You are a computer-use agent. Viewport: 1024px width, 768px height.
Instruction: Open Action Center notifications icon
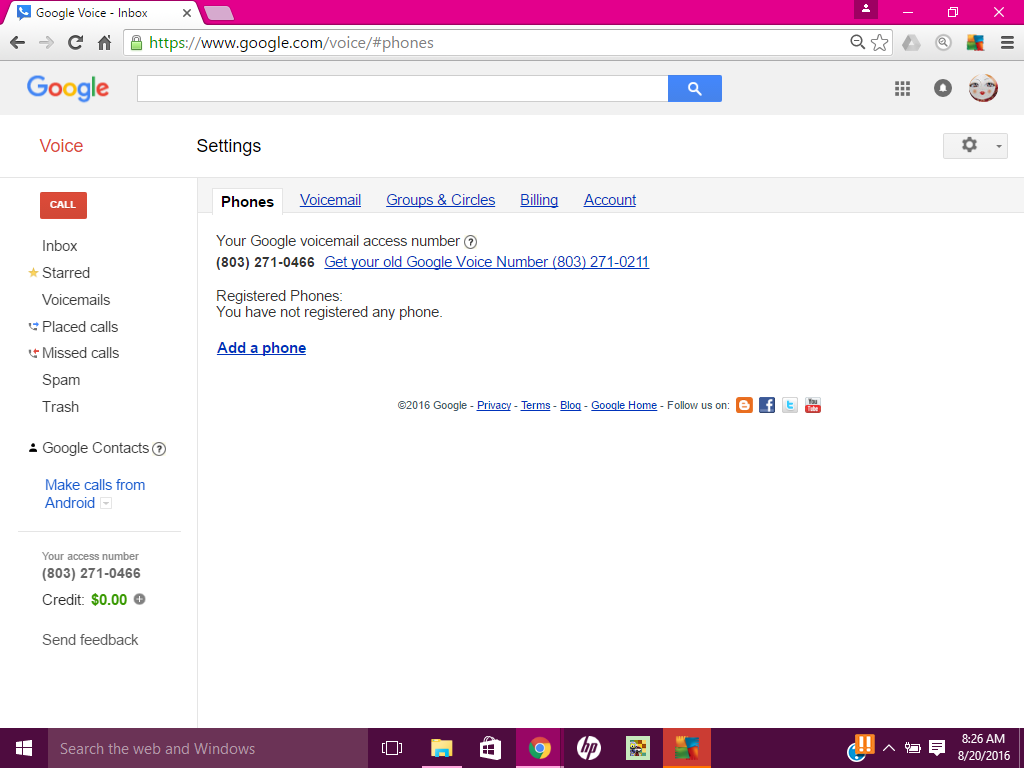[937, 748]
